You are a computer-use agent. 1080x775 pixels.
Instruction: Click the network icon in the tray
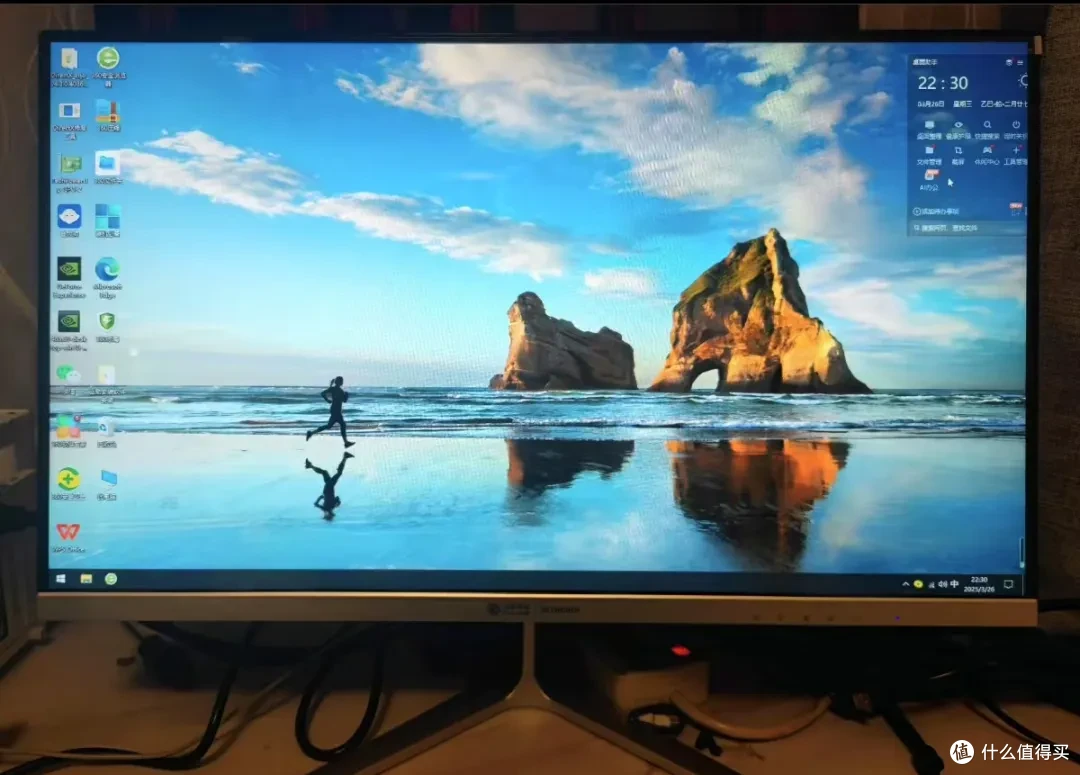click(x=931, y=584)
